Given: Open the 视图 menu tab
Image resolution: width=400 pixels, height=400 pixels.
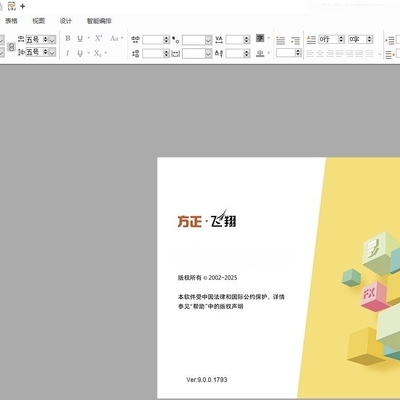Looking at the screenshot, I should [38, 21].
